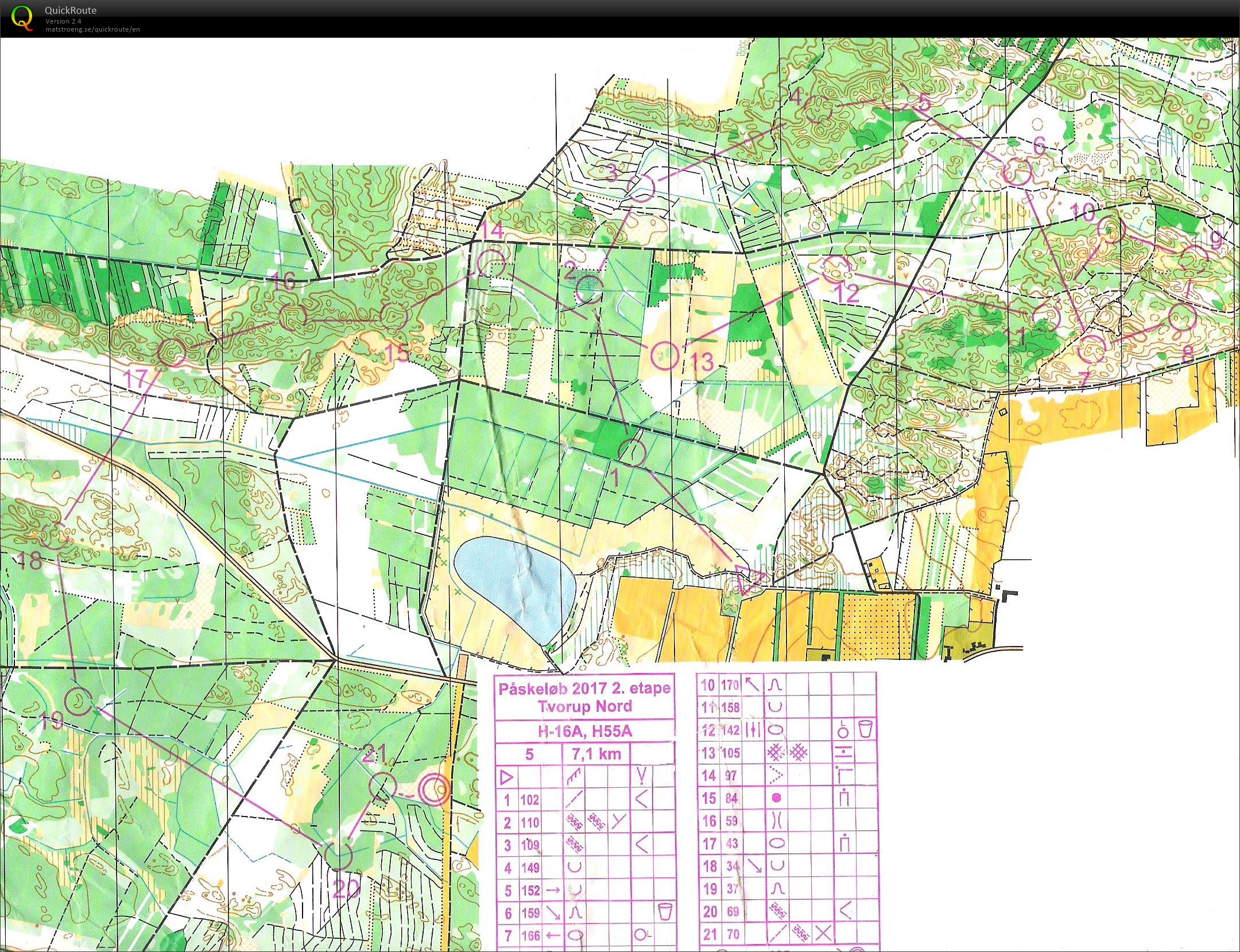Click the start triangle symbol in description table

point(506,778)
